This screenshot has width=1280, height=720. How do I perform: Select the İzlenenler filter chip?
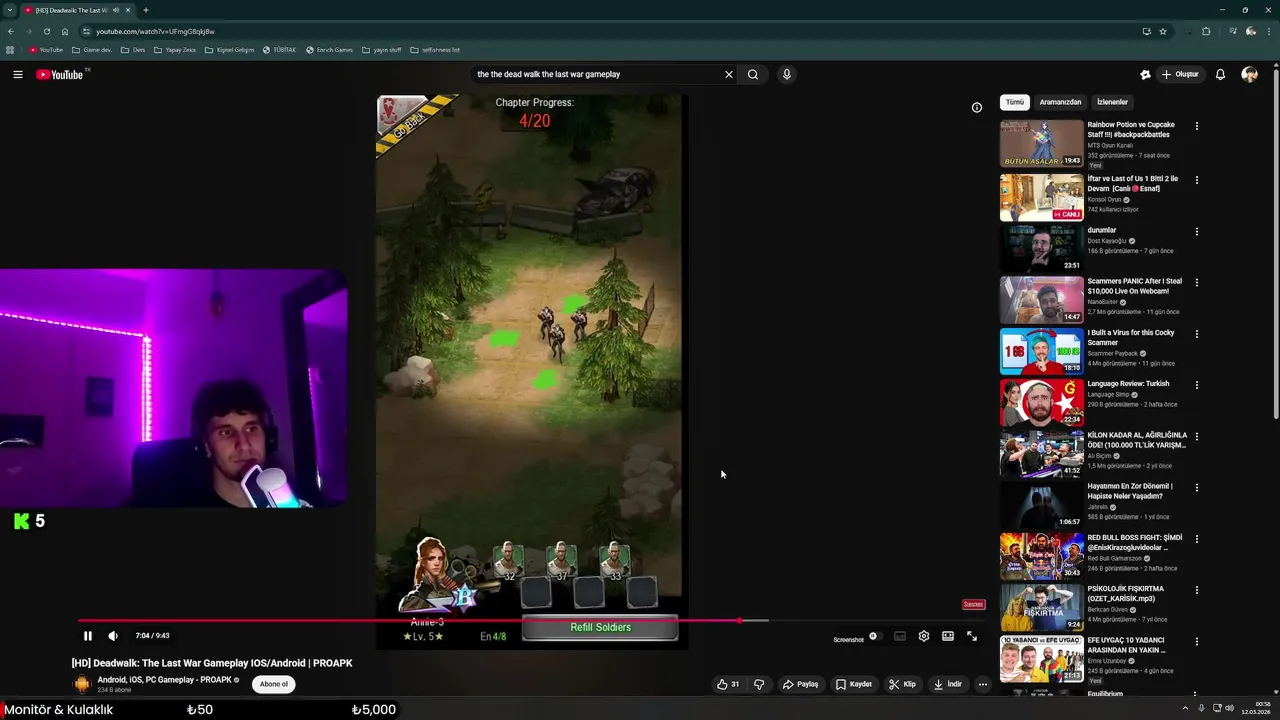tap(1112, 102)
